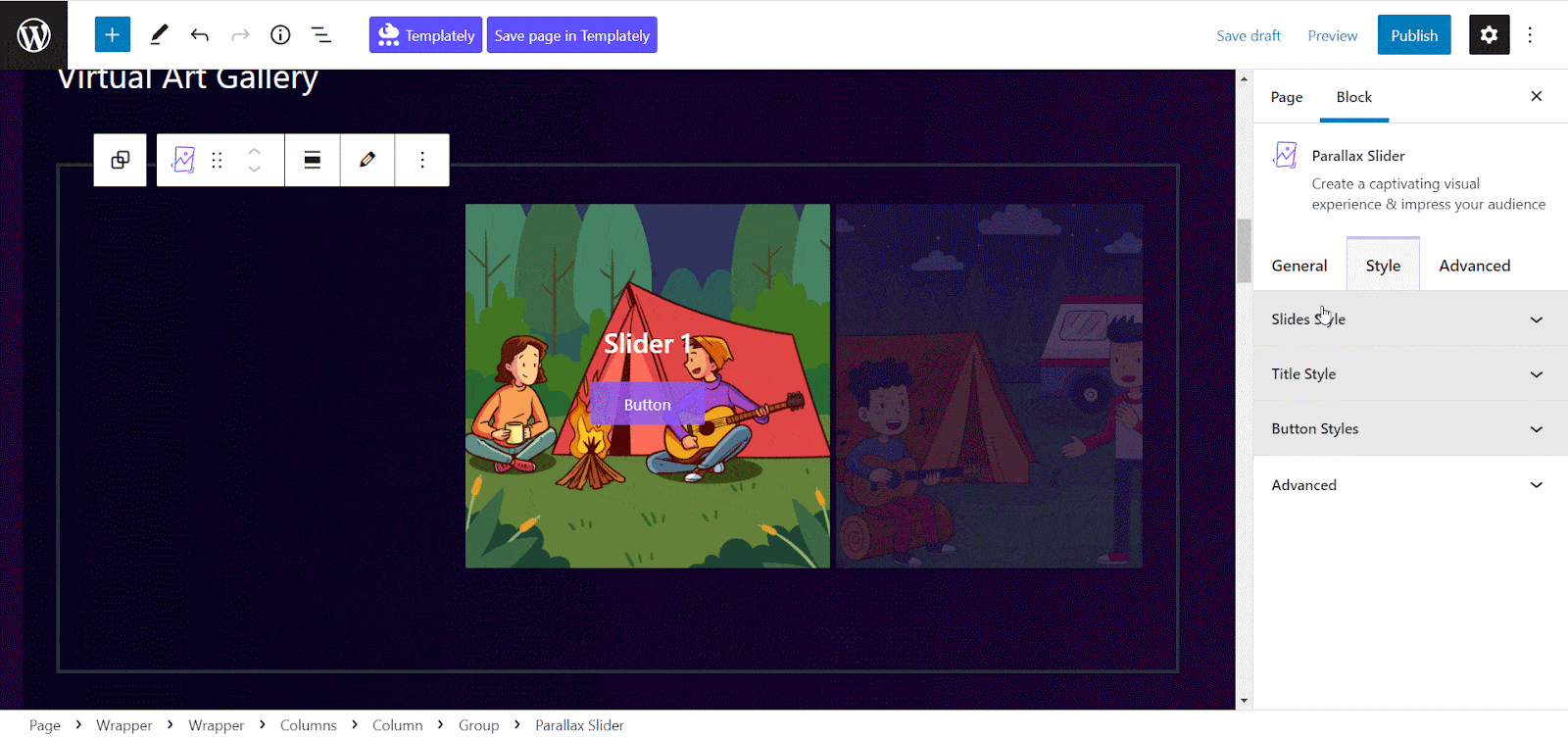
Task: Switch to the Block tab
Action: [1354, 97]
